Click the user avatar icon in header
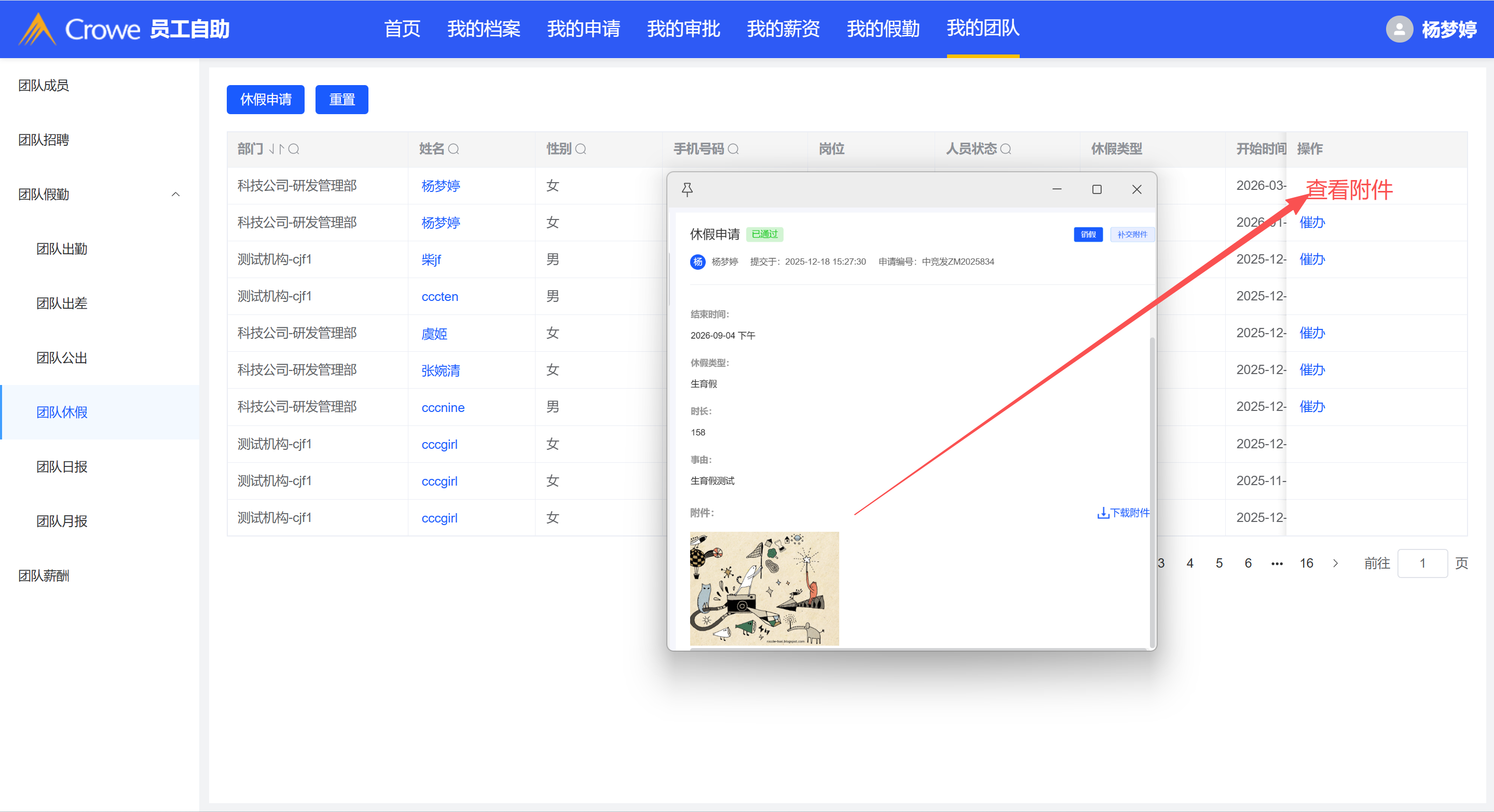 pos(1399,29)
